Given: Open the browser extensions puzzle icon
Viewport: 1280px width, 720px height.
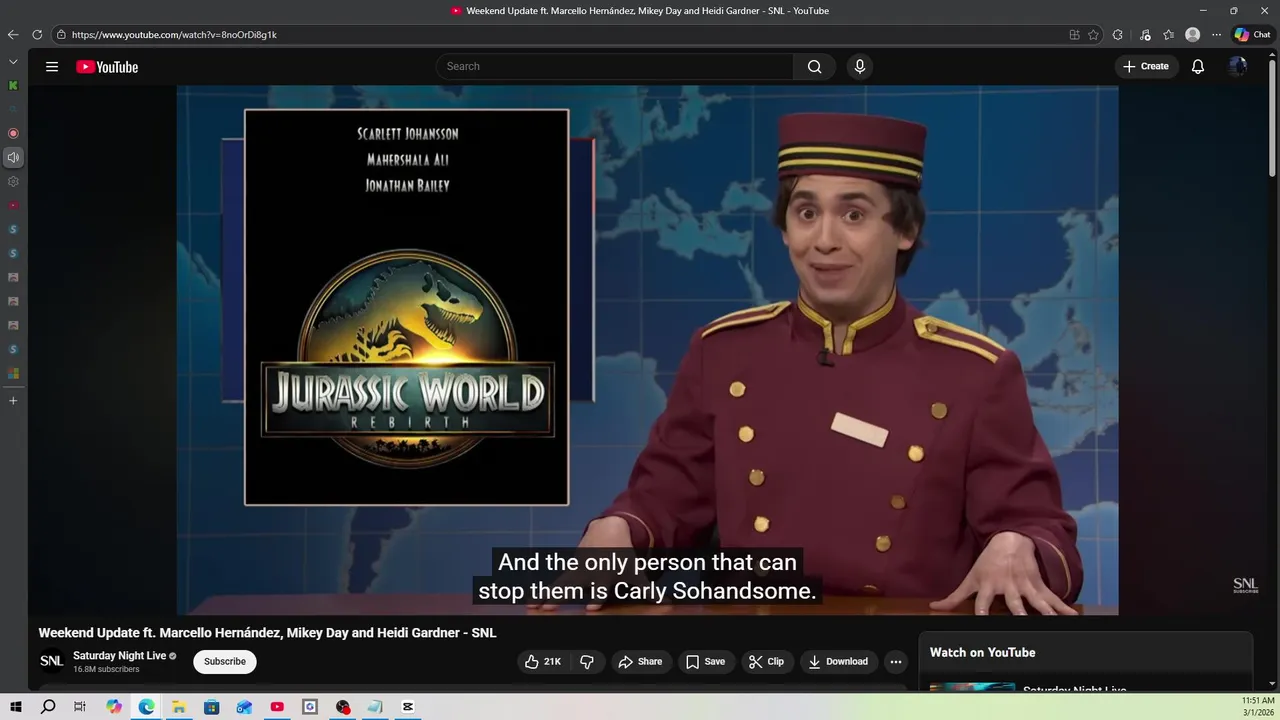Looking at the screenshot, I should point(1118,34).
